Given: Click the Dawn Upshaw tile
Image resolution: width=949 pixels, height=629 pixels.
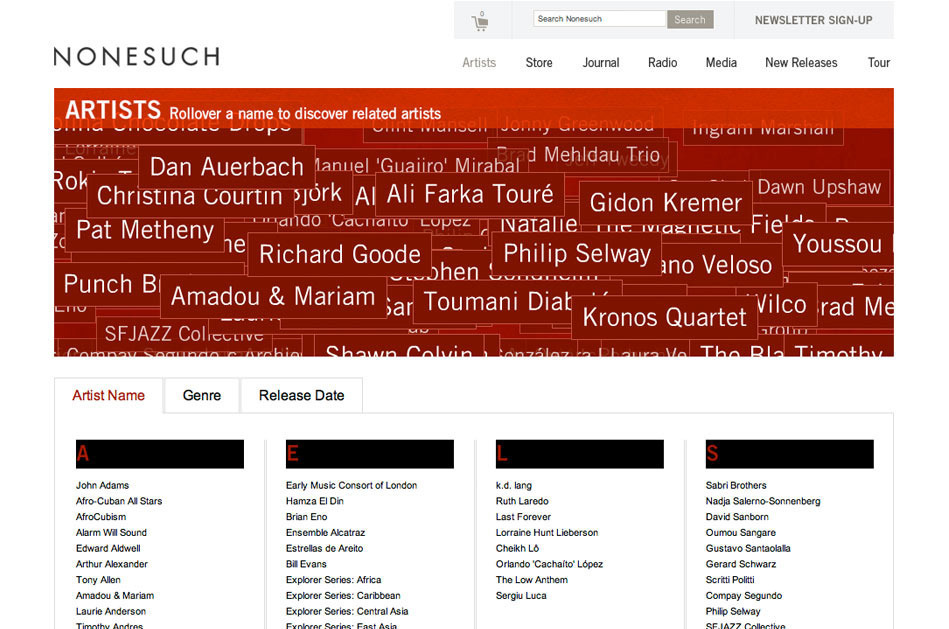Looking at the screenshot, I should coord(819,187).
